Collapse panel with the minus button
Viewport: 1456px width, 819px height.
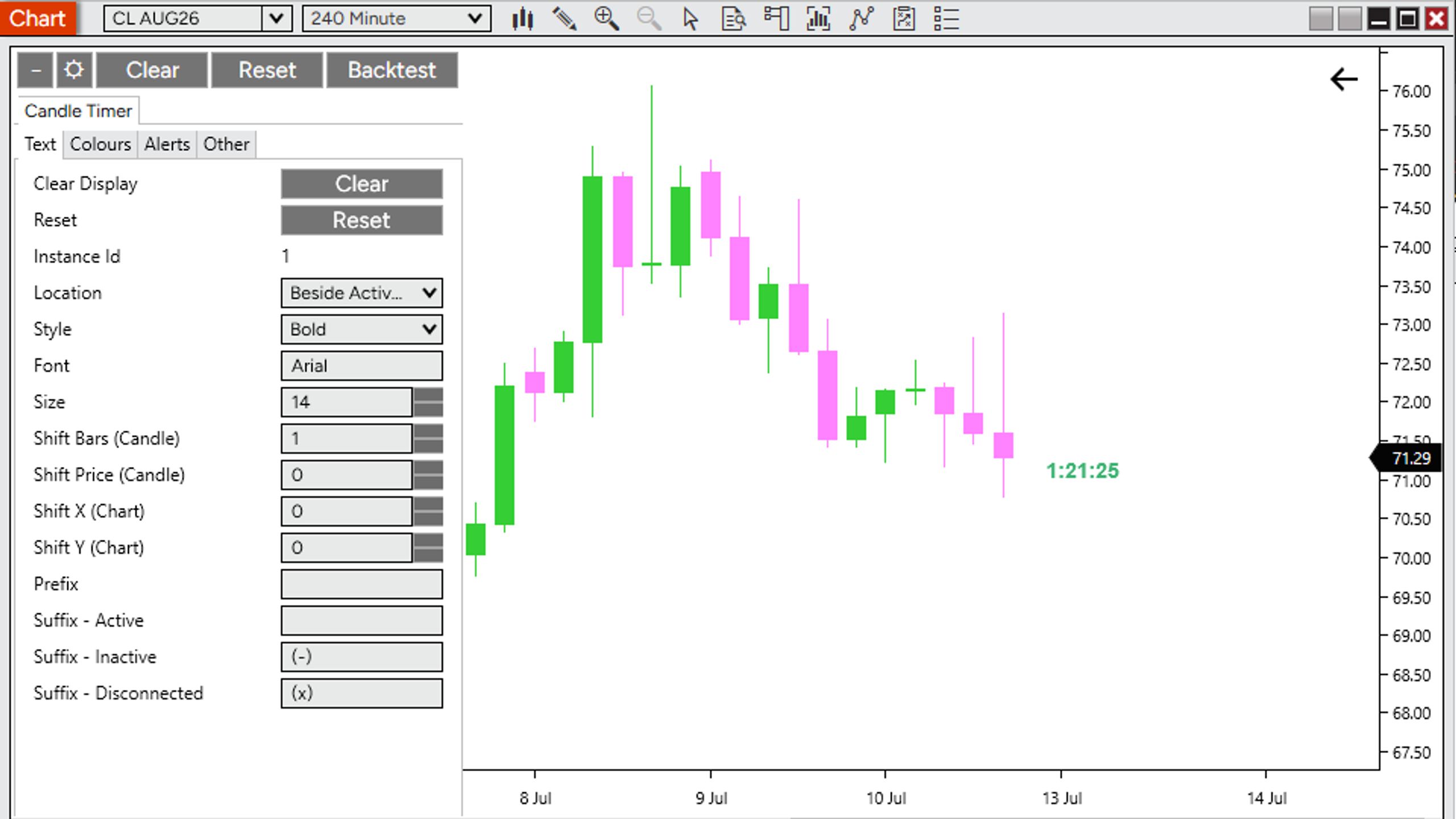coord(35,71)
